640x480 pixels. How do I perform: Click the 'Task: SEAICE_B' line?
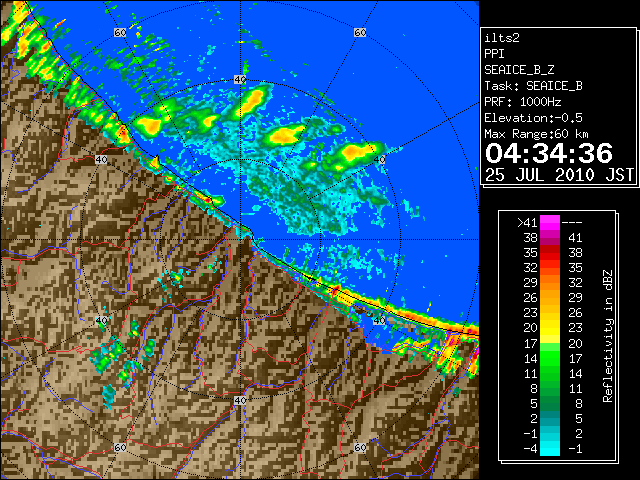[x=533, y=86]
